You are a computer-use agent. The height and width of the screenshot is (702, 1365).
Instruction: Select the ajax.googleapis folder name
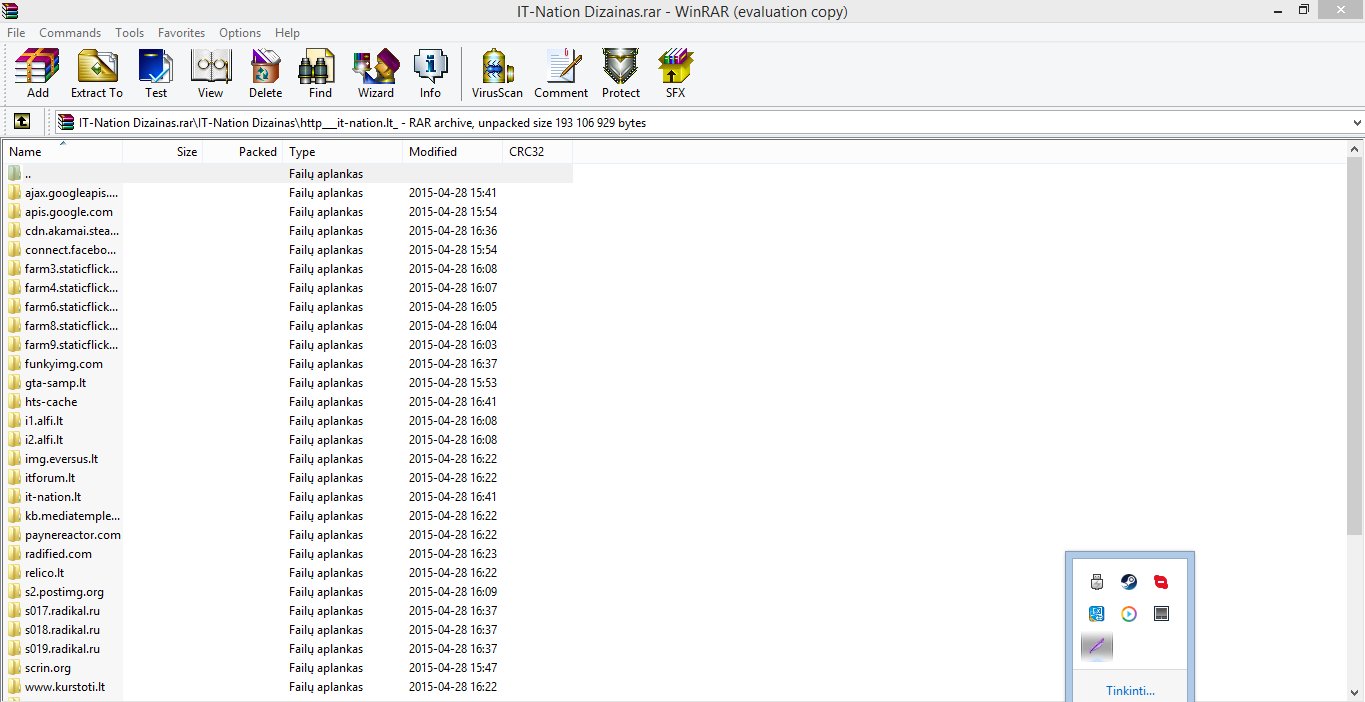[71, 193]
